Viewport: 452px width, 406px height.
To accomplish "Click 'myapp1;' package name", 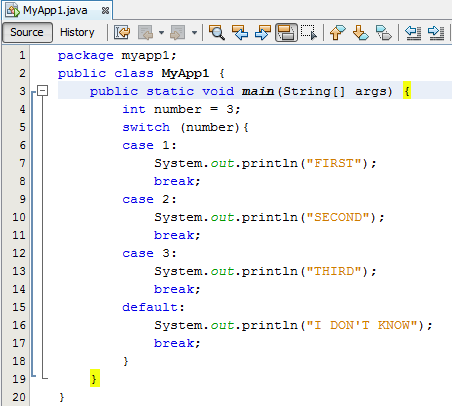I will coord(149,55).
